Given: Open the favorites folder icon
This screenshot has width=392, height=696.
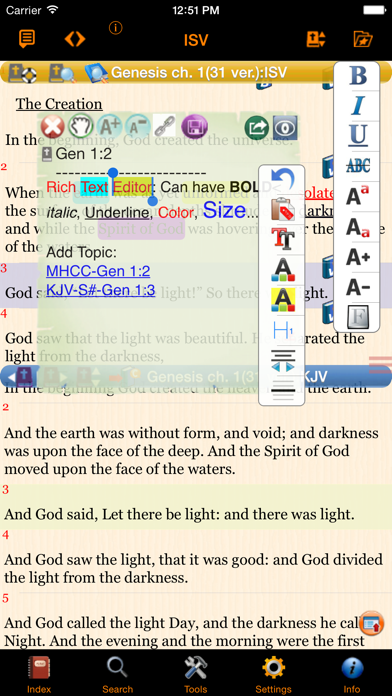Looking at the screenshot, I should pos(363,39).
